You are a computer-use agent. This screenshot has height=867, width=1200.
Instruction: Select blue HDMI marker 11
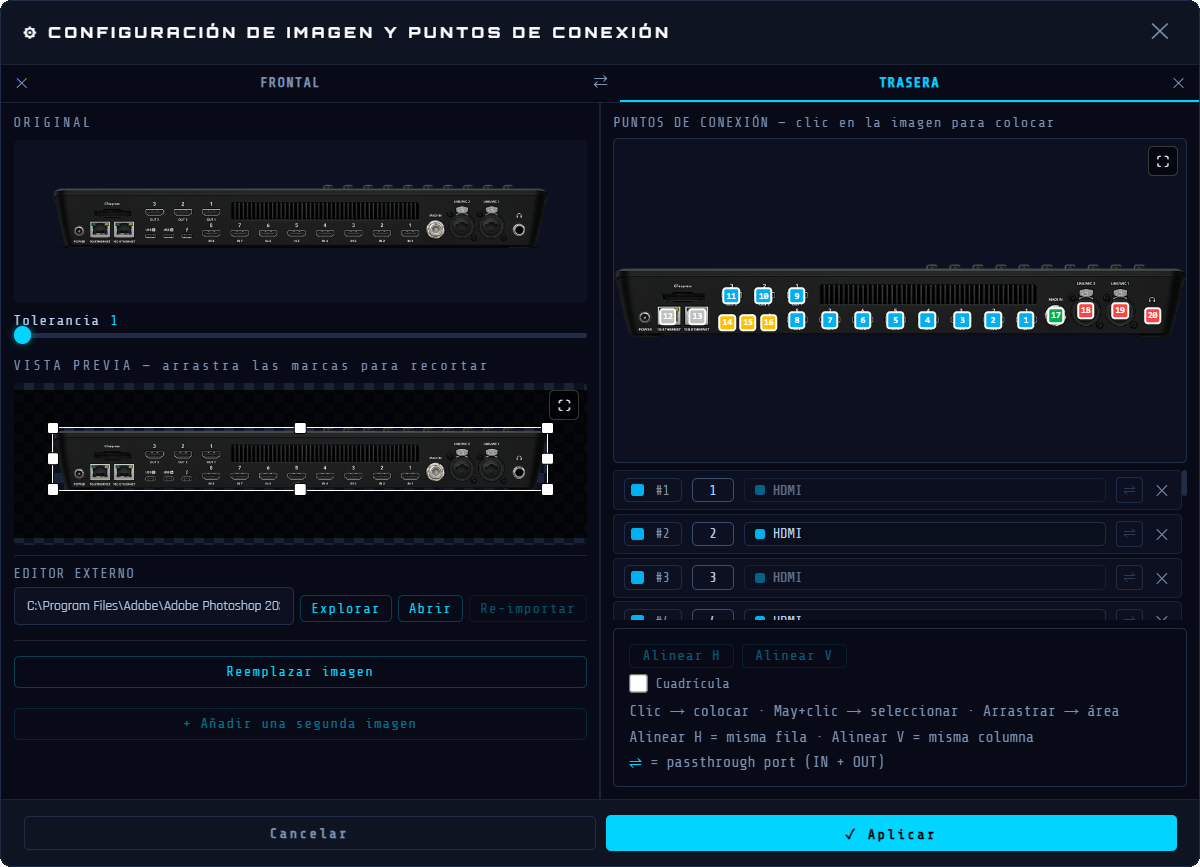(x=731, y=296)
